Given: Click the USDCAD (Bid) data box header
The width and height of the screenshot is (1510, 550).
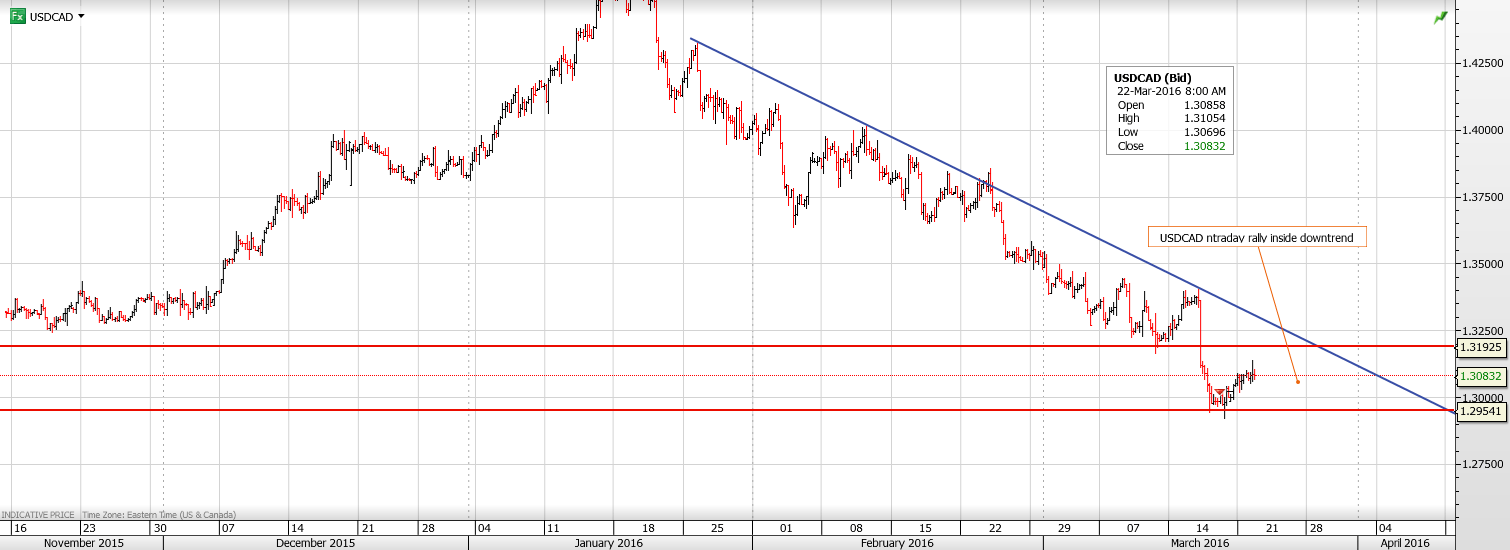Looking at the screenshot, I should coord(1153,77).
